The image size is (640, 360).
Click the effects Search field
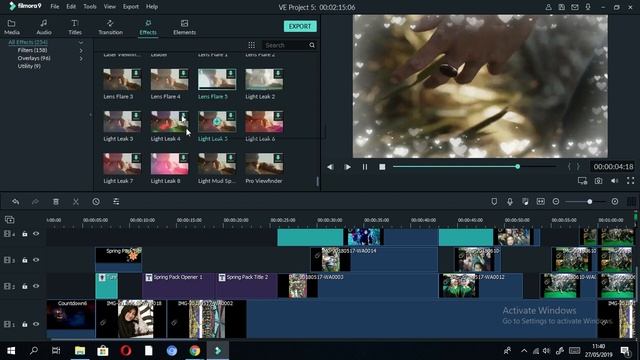pos(286,45)
